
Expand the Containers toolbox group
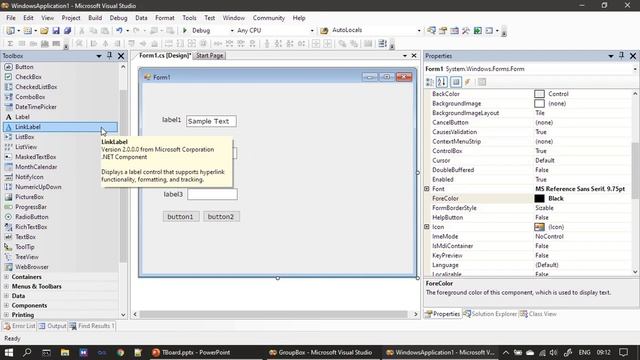[6, 277]
